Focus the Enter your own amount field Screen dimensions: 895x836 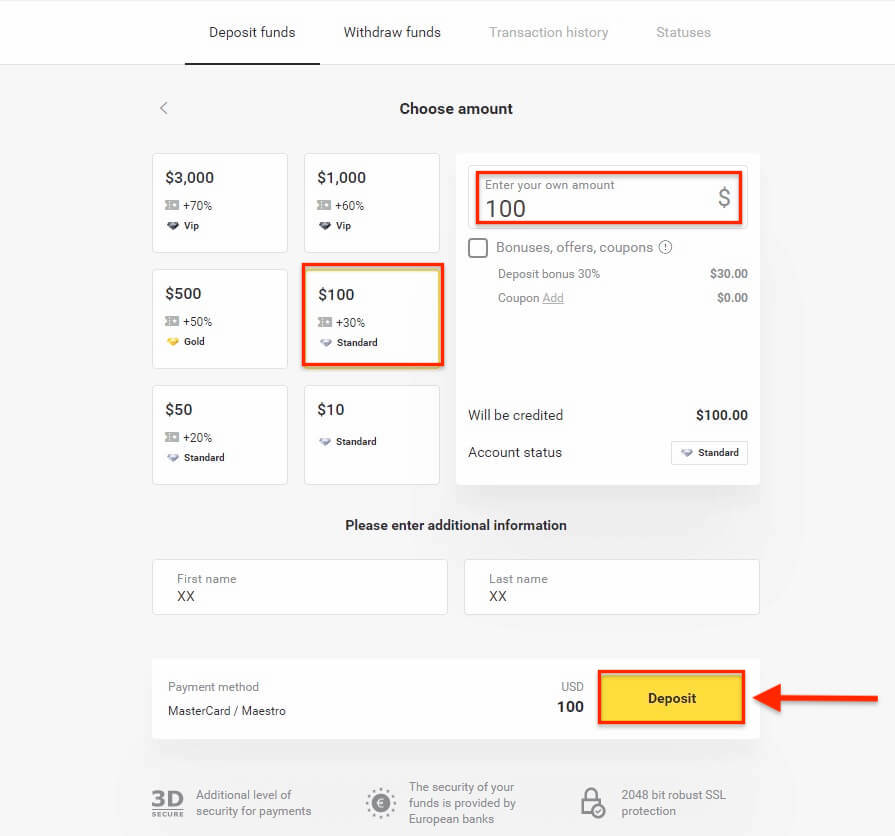tap(598, 198)
